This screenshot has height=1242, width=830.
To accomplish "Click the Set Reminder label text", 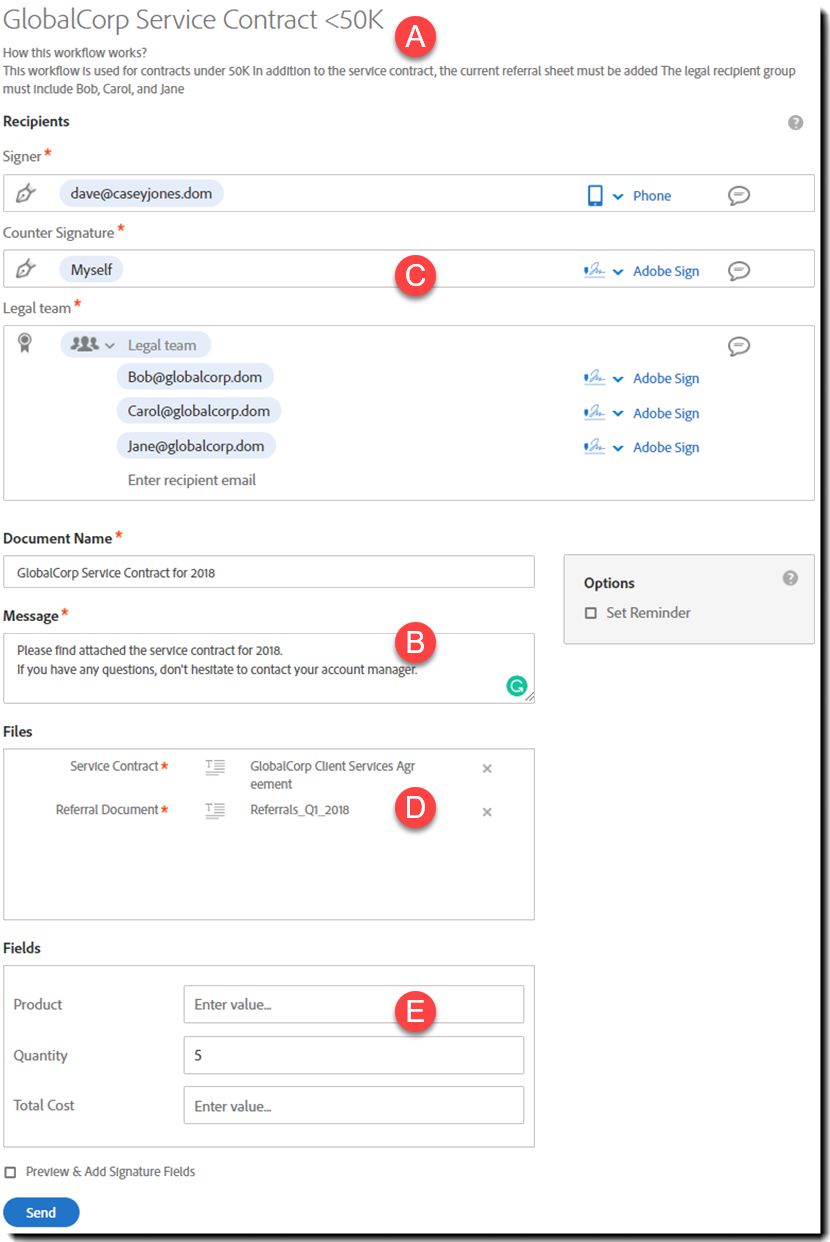I will pyautogui.click(x=648, y=613).
